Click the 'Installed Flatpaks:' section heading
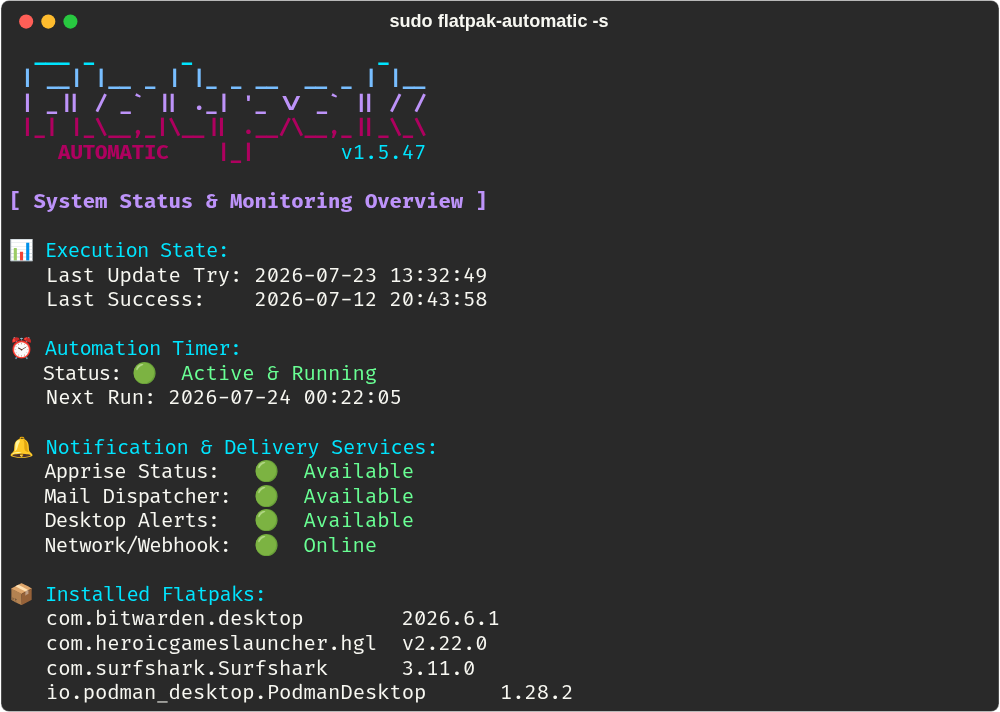Image resolution: width=1000 pixels, height=712 pixels. click(155, 594)
